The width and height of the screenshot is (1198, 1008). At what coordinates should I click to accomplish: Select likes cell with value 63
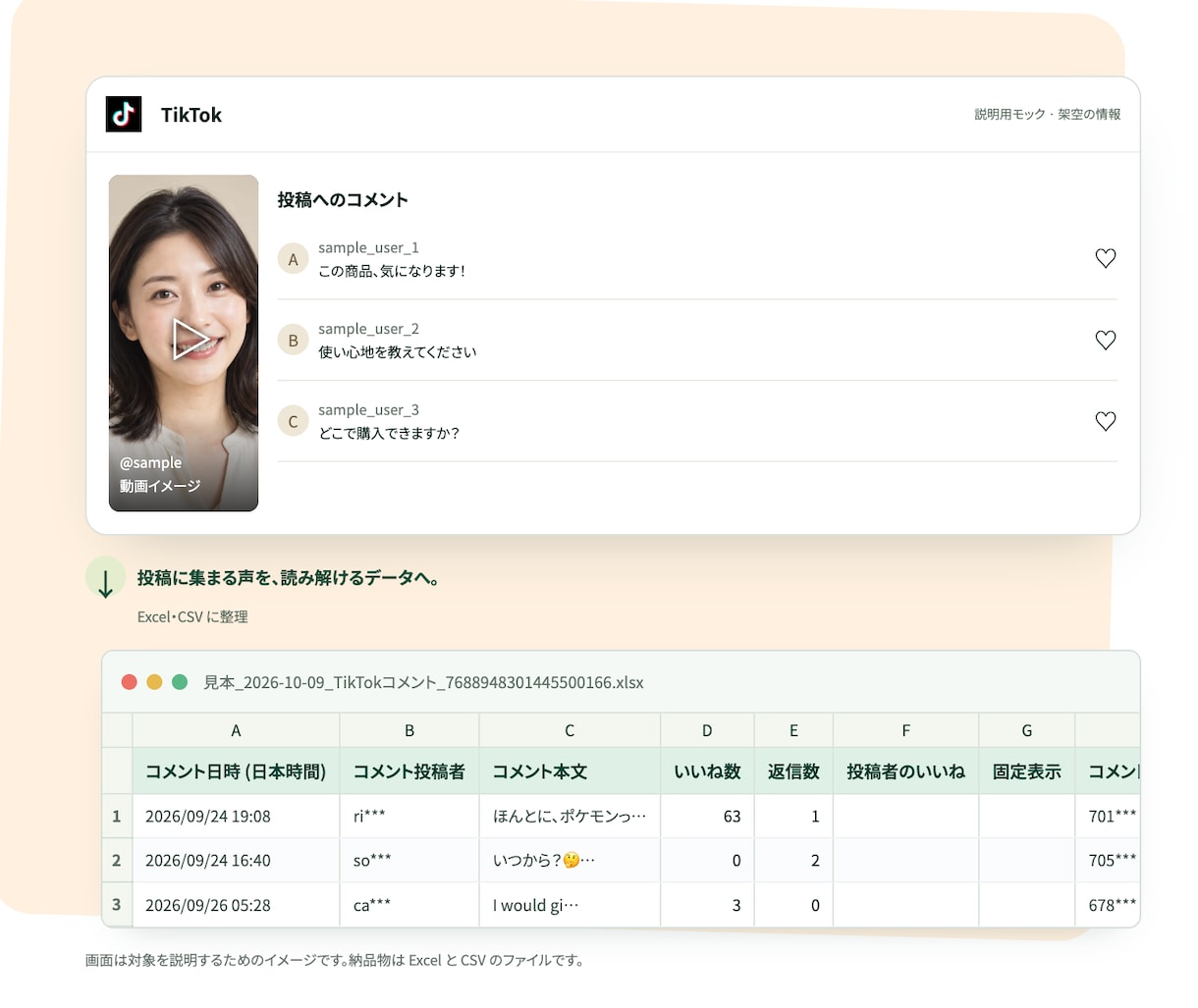pos(707,816)
